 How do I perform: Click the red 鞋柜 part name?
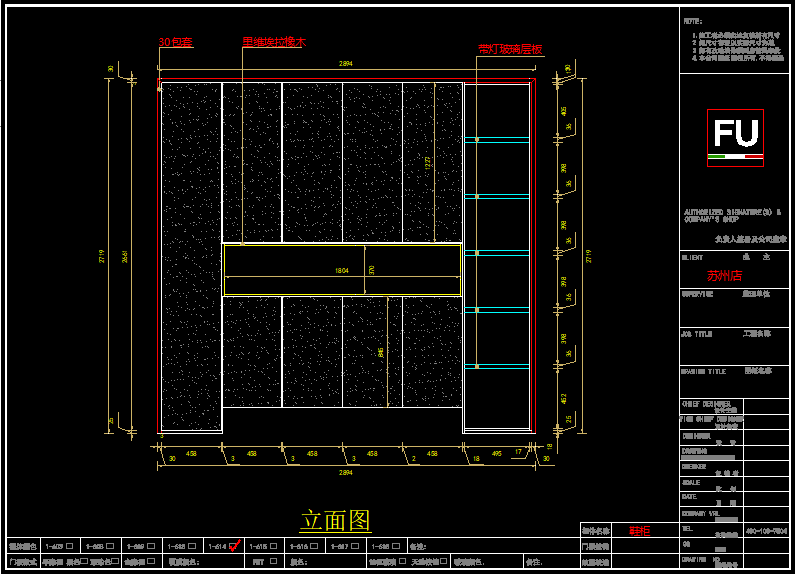pos(639,531)
